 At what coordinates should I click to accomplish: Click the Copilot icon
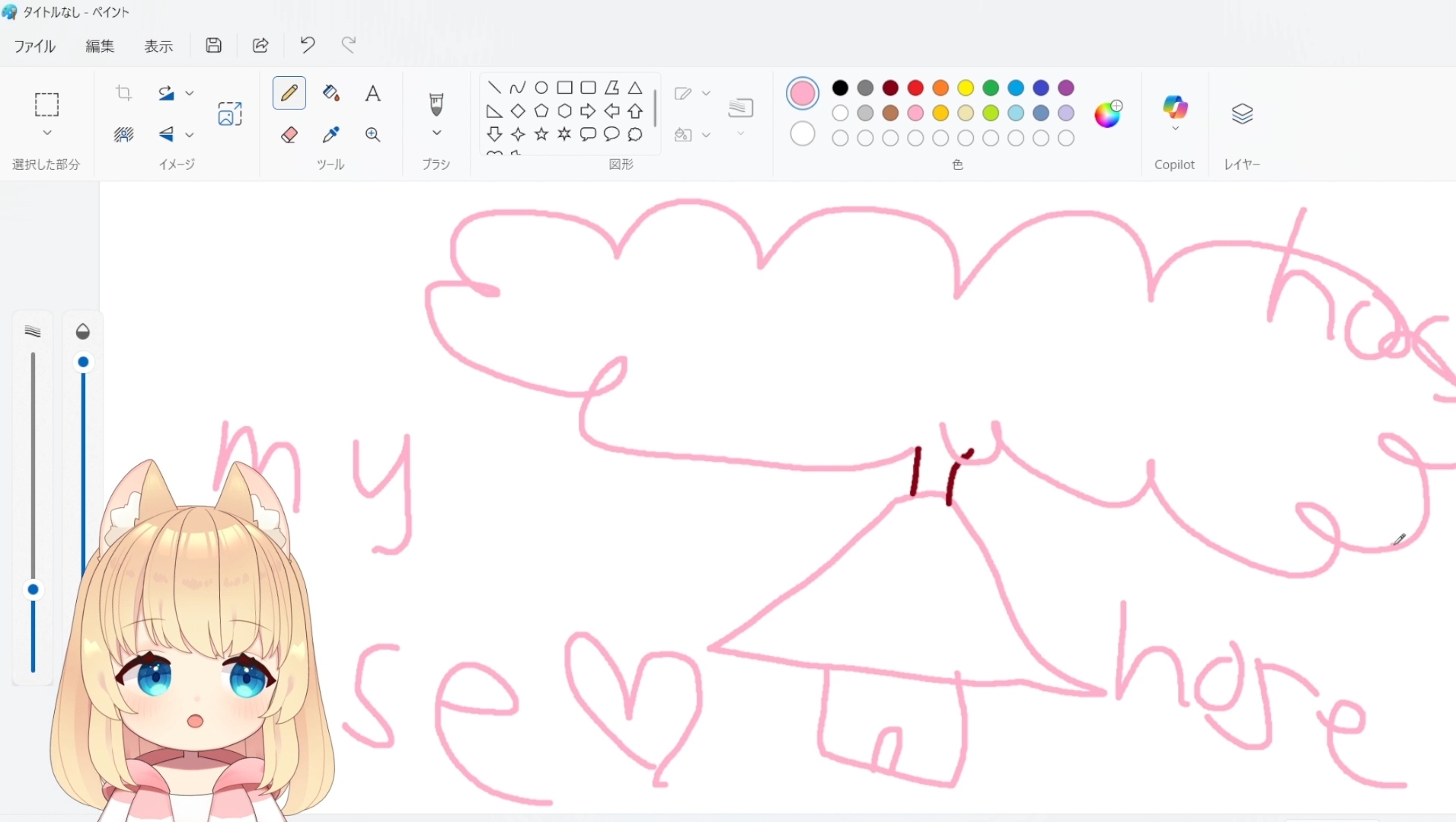click(1175, 107)
